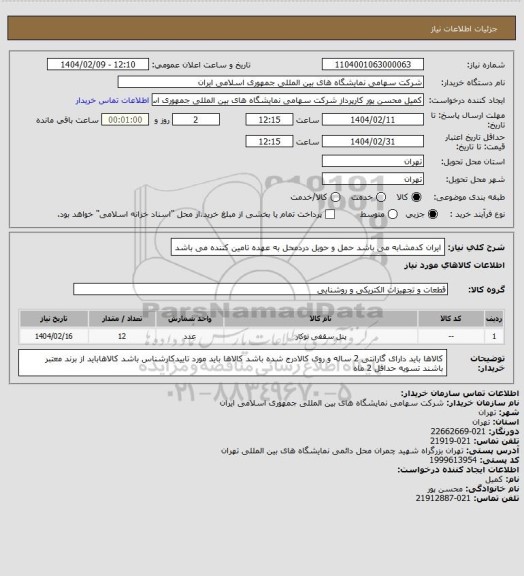Click the delivery city field
Screen dimensions: 524x576
pyautogui.click(x=373, y=179)
